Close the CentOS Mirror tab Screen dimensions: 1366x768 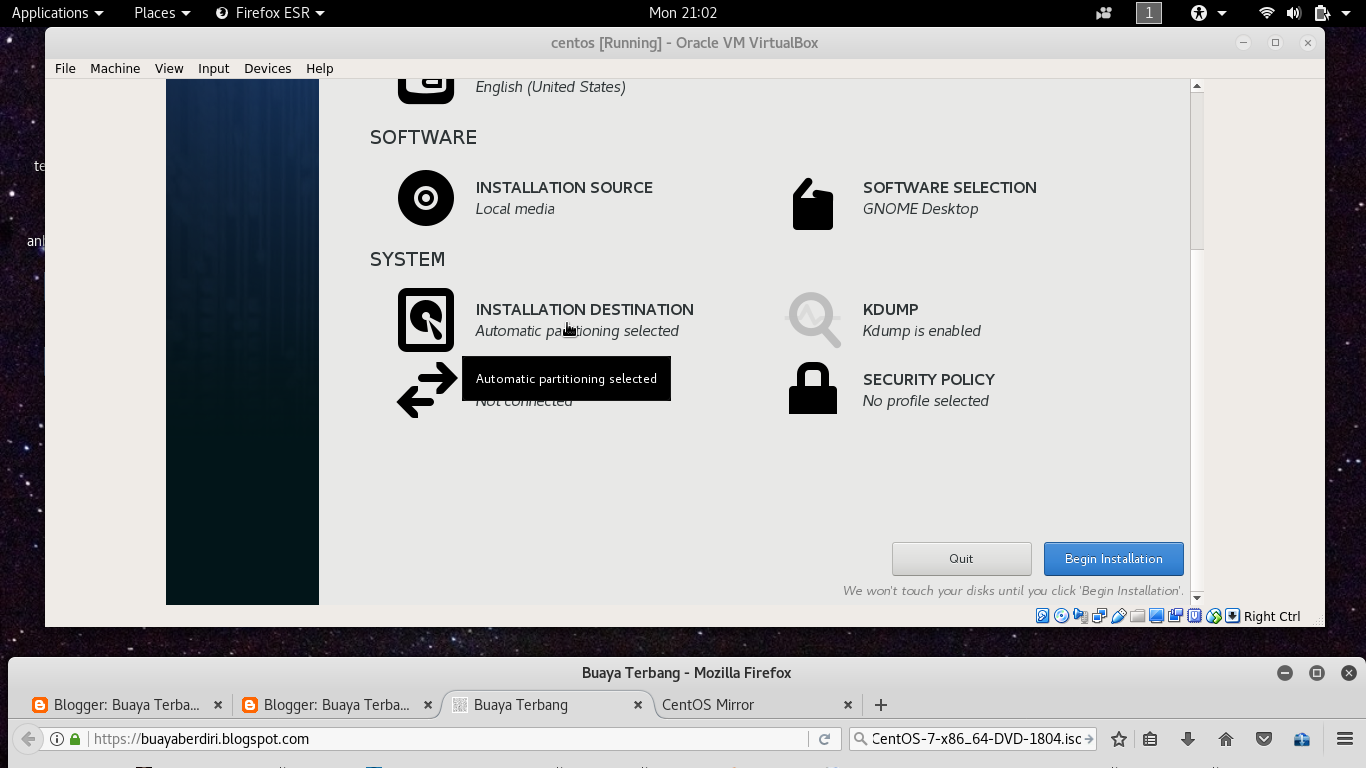click(x=848, y=705)
